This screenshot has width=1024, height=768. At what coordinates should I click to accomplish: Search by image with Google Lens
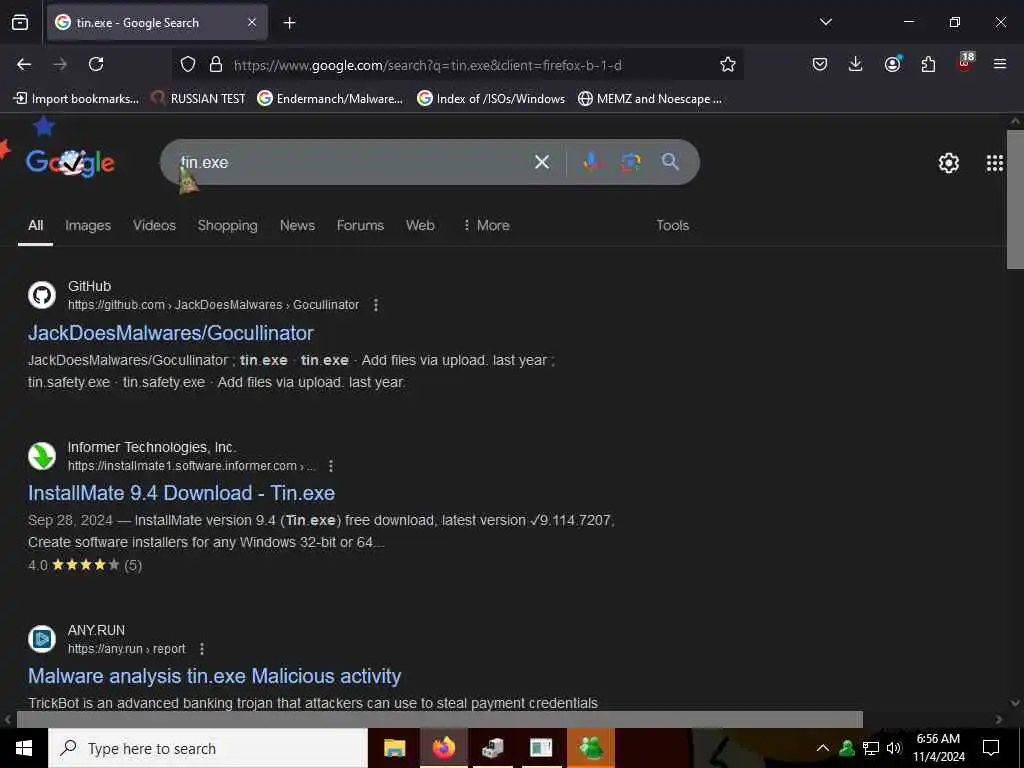click(630, 162)
